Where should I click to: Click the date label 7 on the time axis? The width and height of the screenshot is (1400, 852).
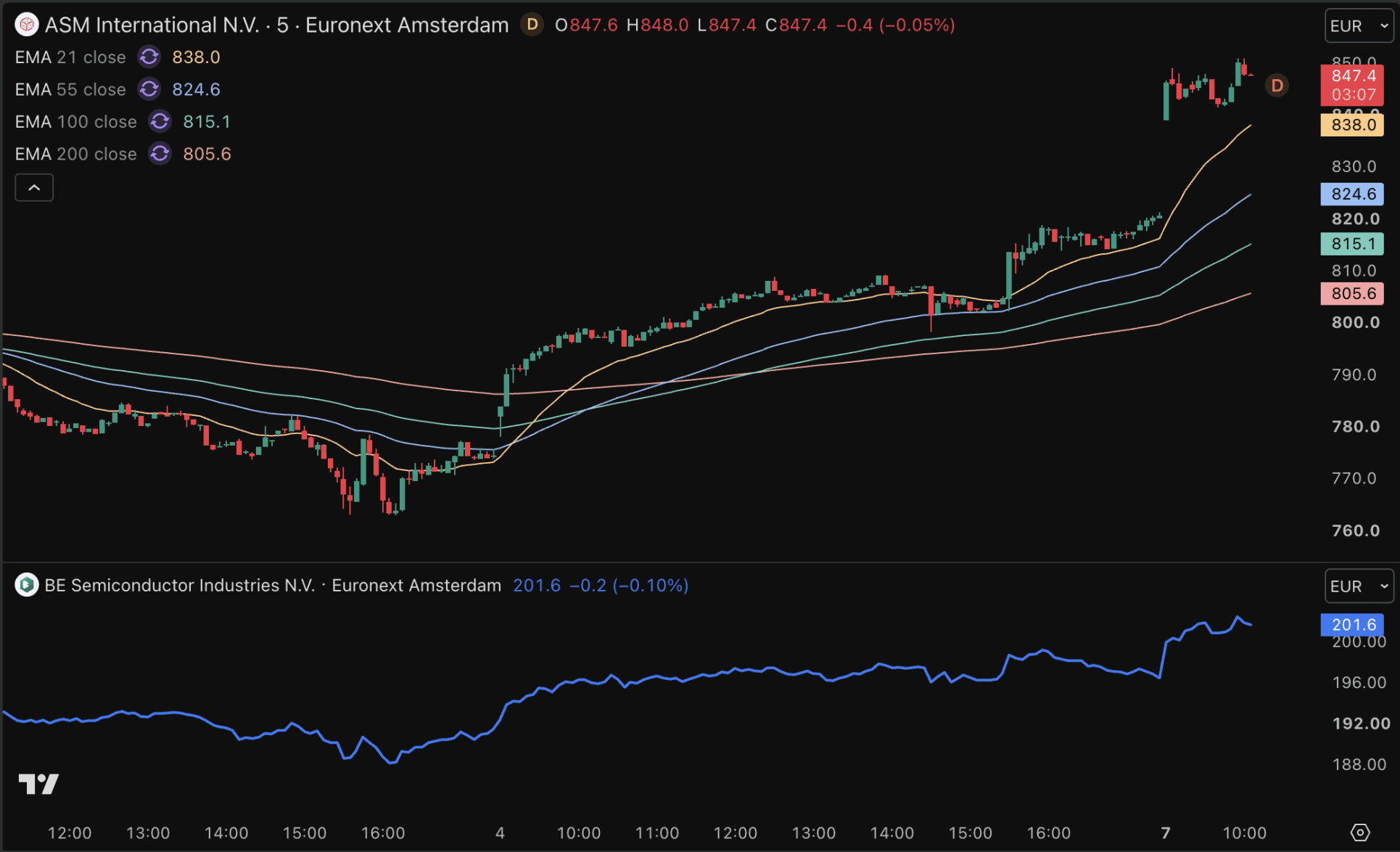tap(1166, 833)
